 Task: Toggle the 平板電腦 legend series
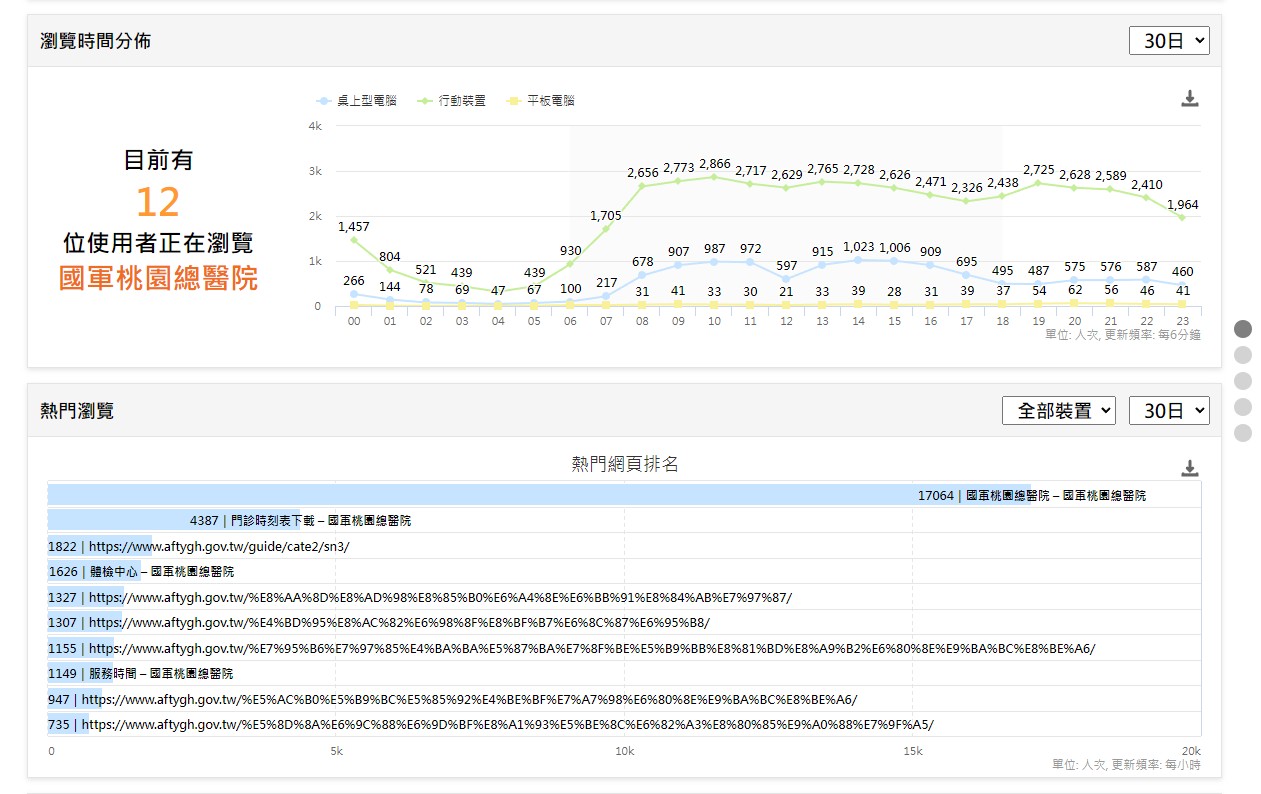click(541, 101)
